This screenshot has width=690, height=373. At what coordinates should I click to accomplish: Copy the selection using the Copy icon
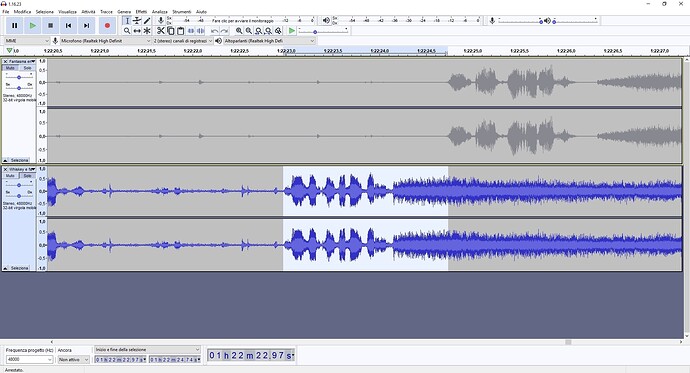point(171,31)
